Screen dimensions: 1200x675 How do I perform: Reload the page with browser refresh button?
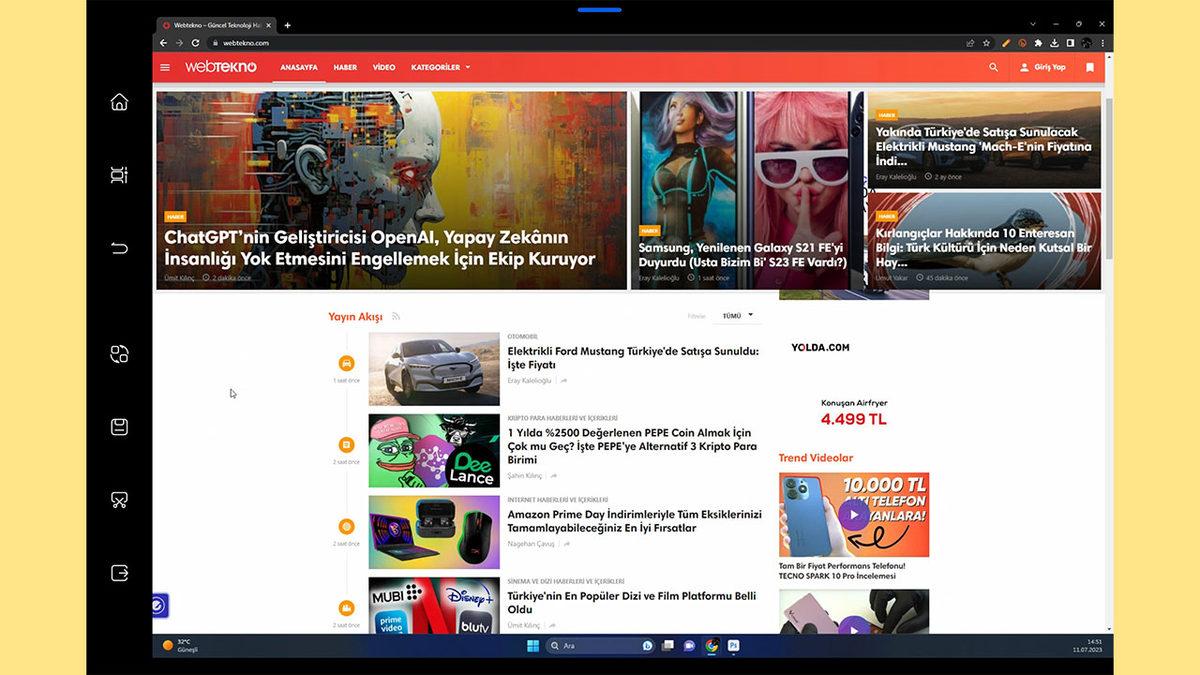(x=196, y=43)
